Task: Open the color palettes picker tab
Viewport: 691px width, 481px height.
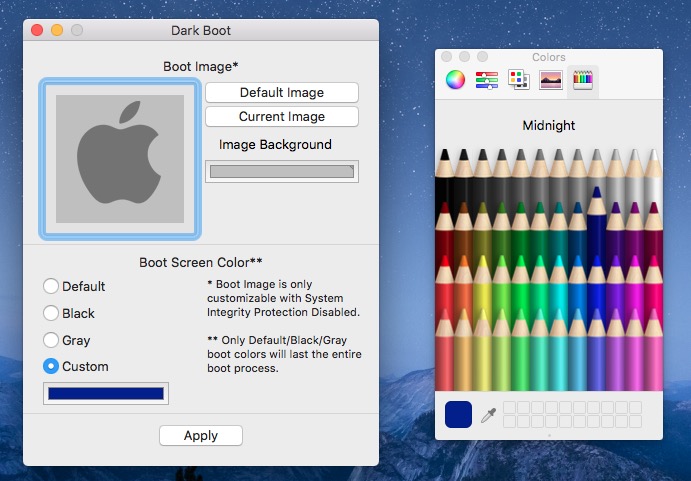Action: click(518, 80)
